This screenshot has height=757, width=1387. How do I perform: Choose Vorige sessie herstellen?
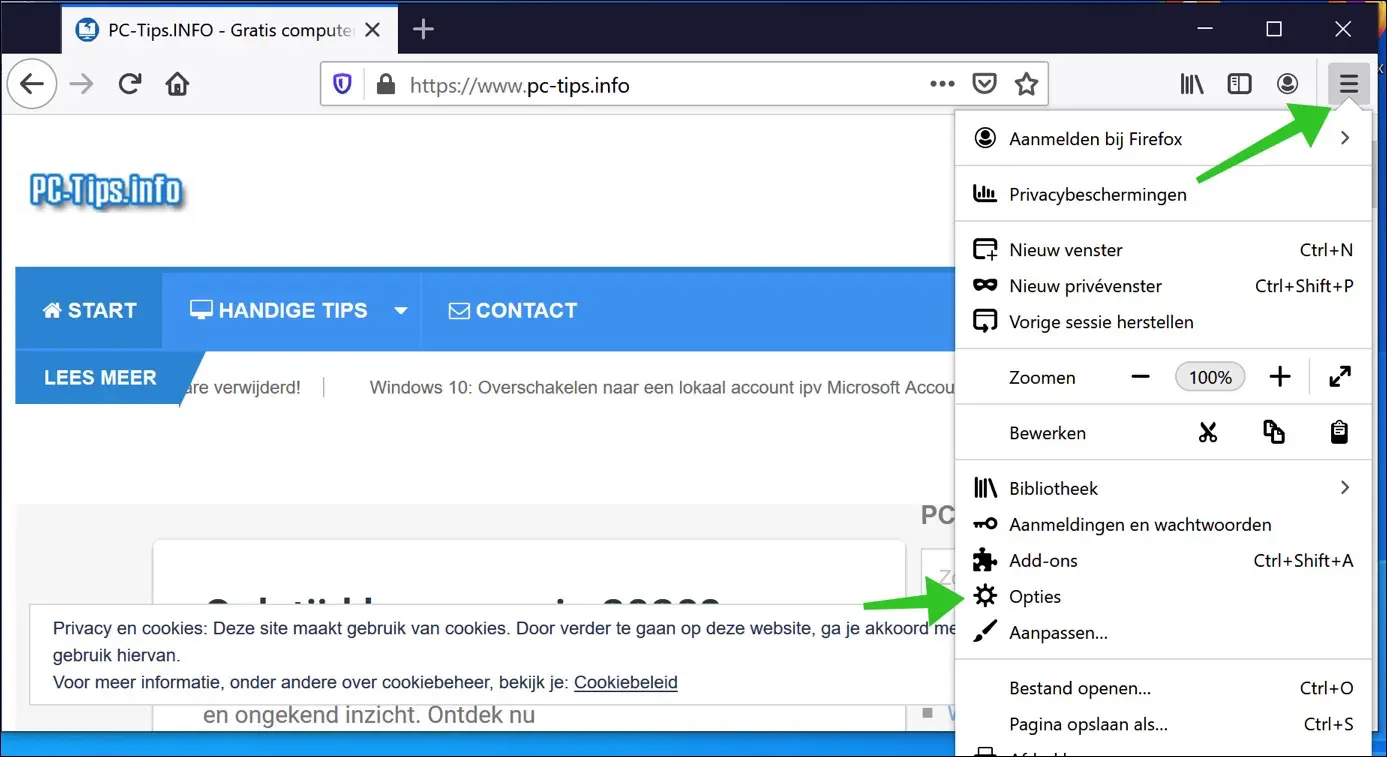[x=1164, y=322]
